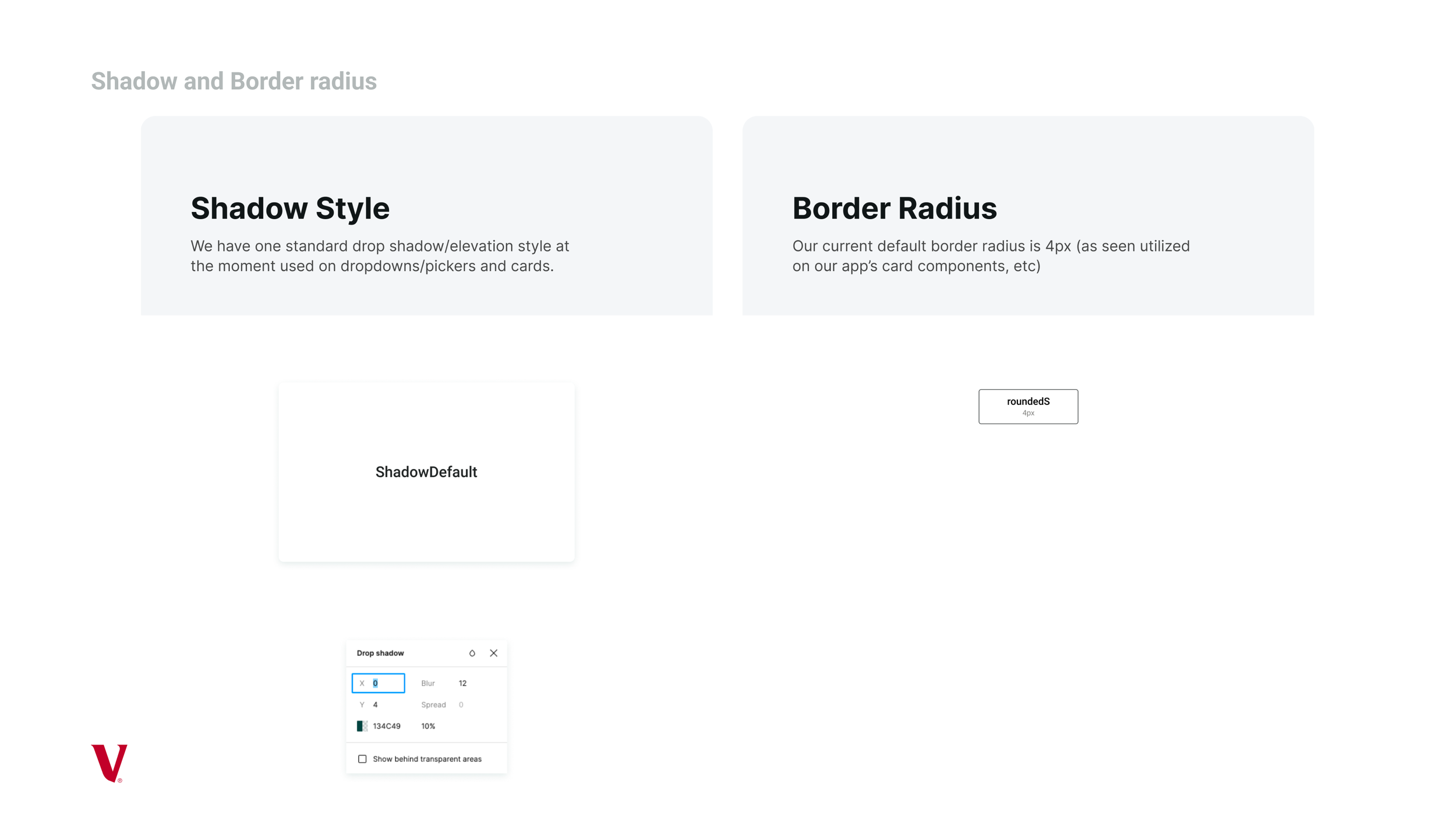1456x819 pixels.
Task: Click the Spread value 0
Action: click(461, 705)
